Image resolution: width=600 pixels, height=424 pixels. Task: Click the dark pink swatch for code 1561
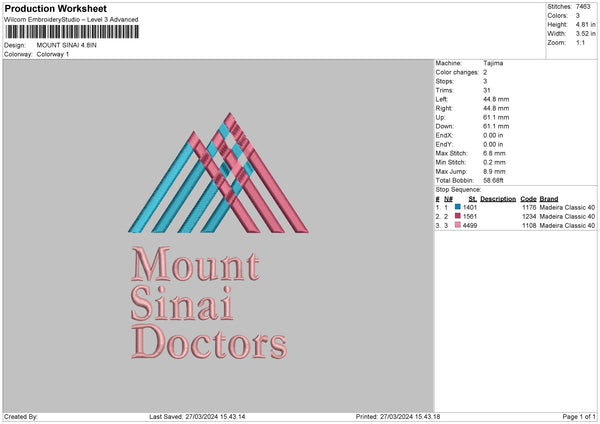458,216
